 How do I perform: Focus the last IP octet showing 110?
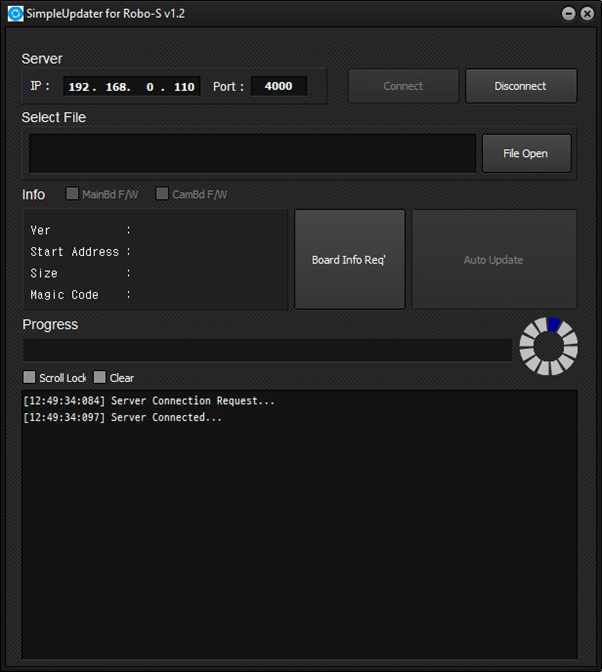click(183, 87)
